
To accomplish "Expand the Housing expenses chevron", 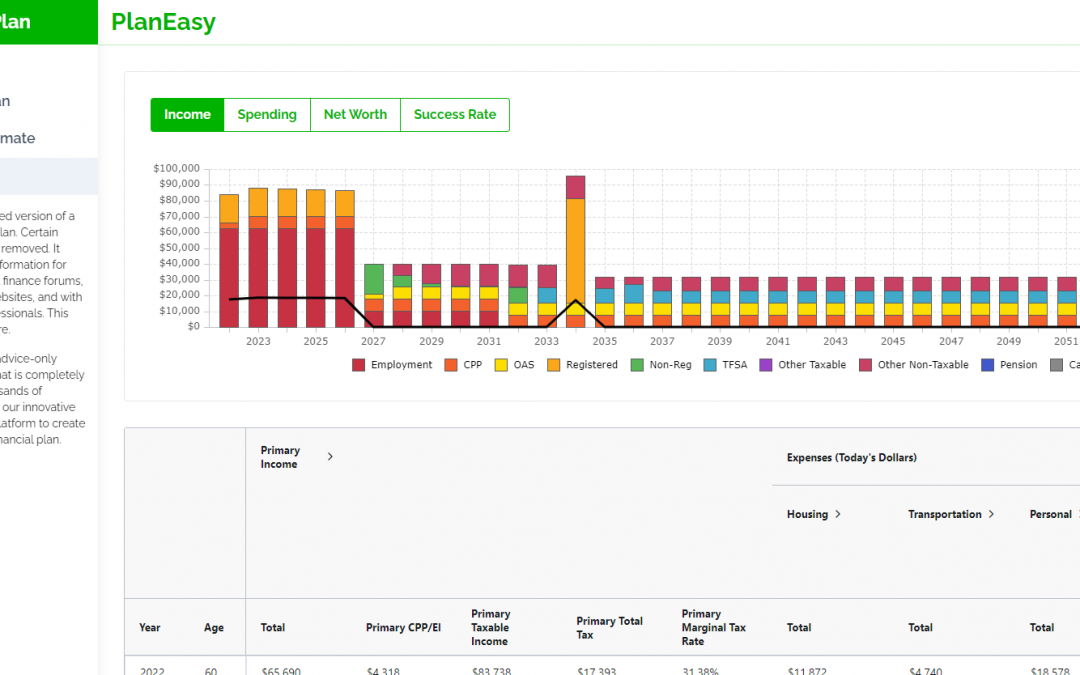I will coord(838,514).
